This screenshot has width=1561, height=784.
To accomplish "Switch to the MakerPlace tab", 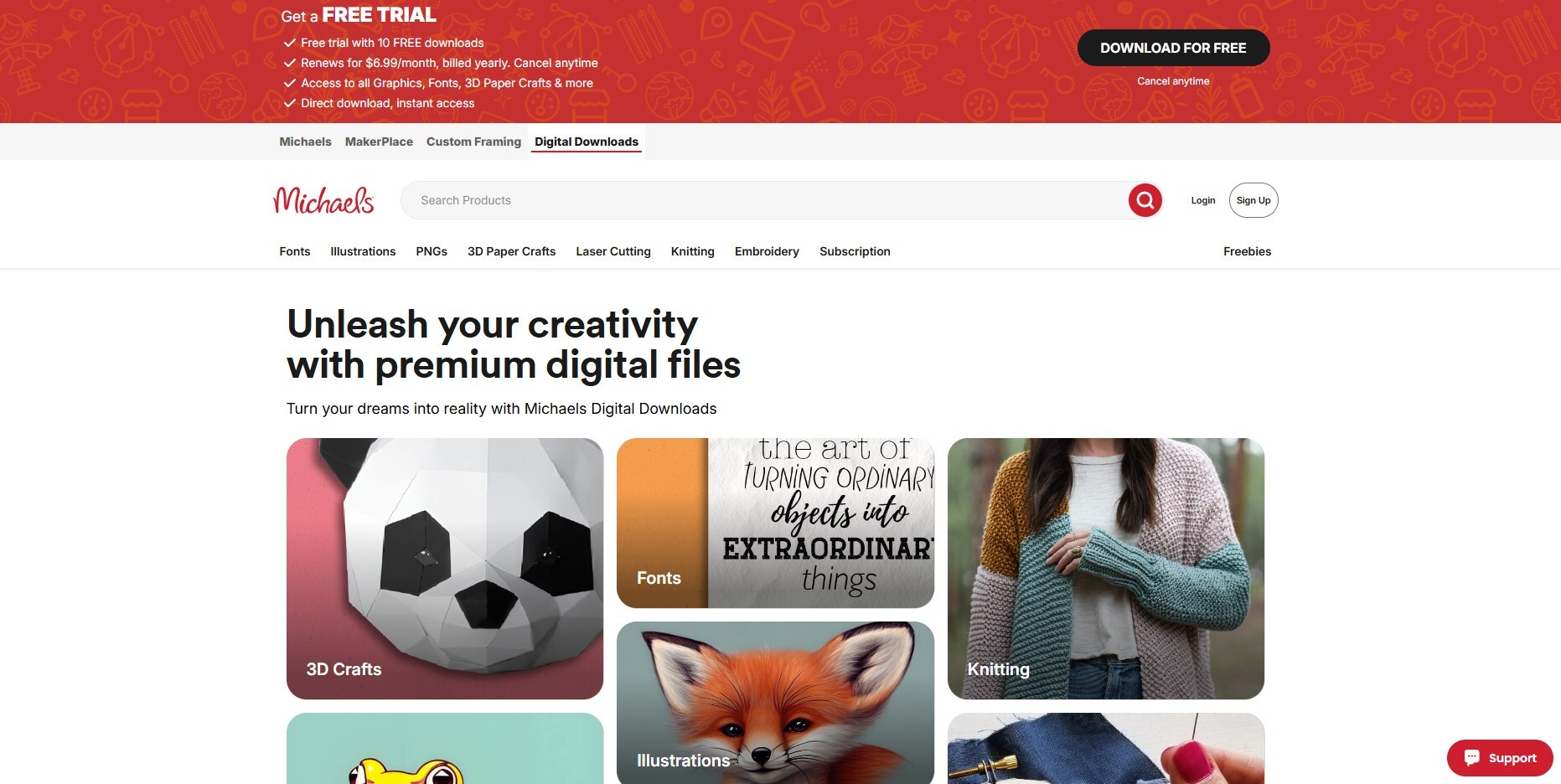I will click(x=379, y=142).
